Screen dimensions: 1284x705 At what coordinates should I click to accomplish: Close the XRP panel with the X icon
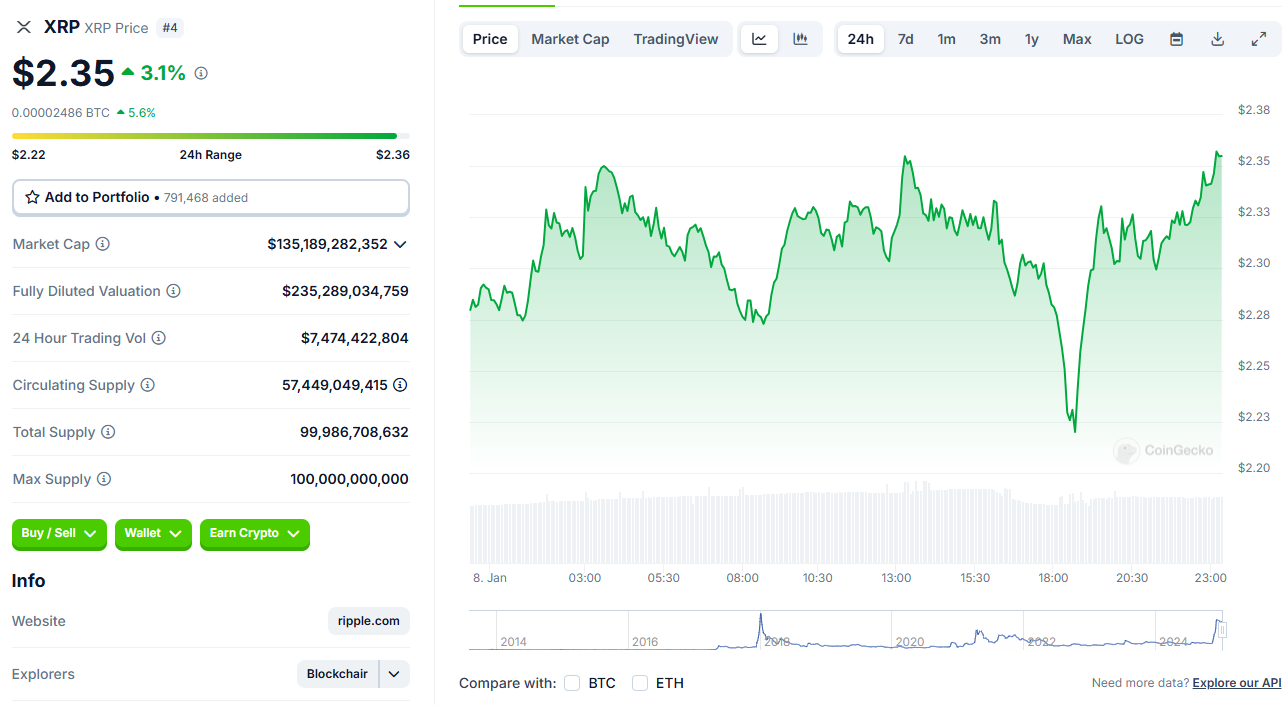click(x=24, y=27)
